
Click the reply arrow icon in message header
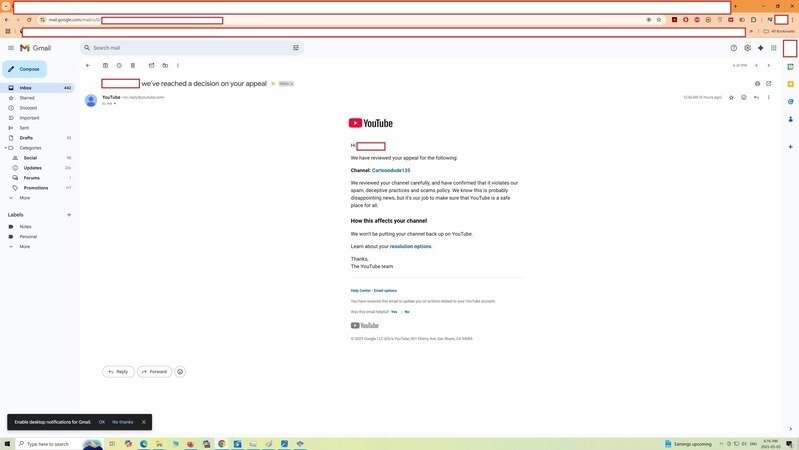[756, 97]
